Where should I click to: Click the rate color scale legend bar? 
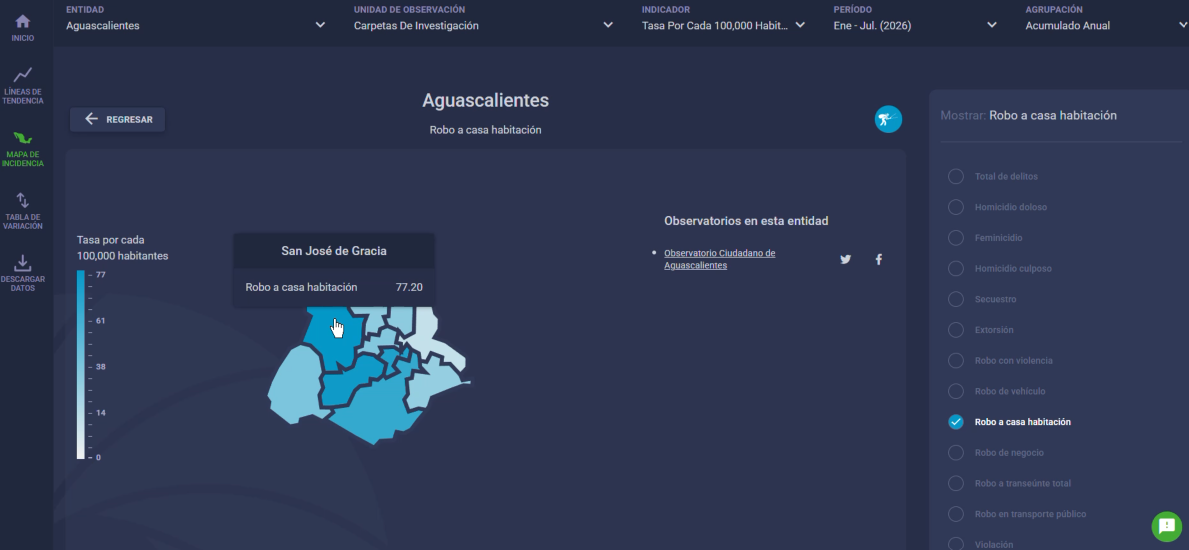80,364
